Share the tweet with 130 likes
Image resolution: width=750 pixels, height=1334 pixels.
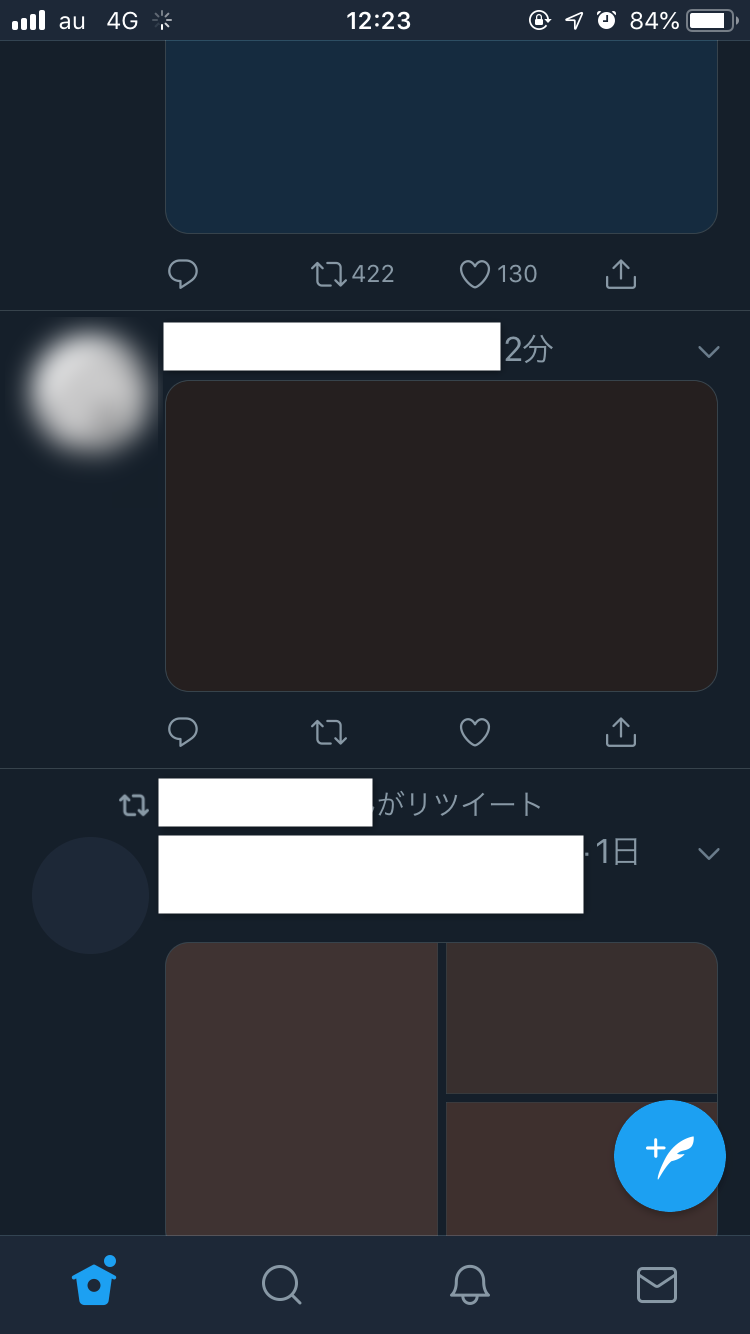point(621,274)
